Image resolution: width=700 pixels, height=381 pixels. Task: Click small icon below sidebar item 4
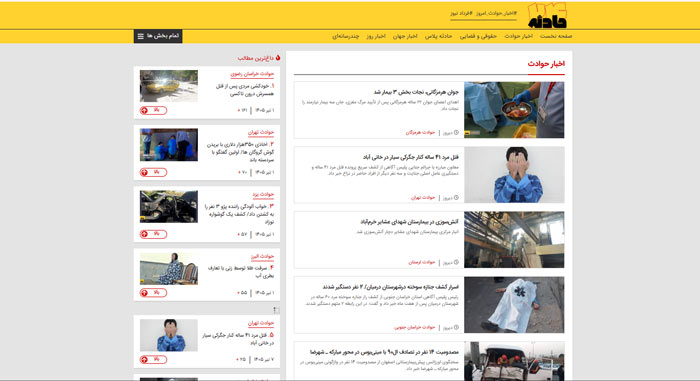(x=276, y=310)
